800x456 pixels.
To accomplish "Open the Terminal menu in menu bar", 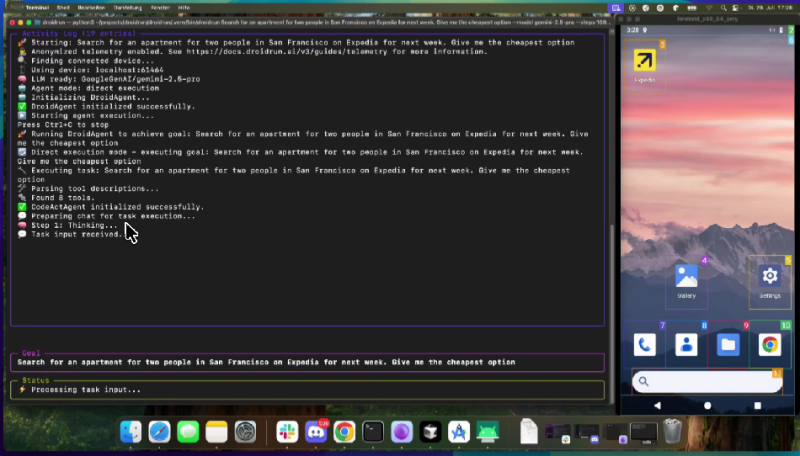I will [x=37, y=7].
